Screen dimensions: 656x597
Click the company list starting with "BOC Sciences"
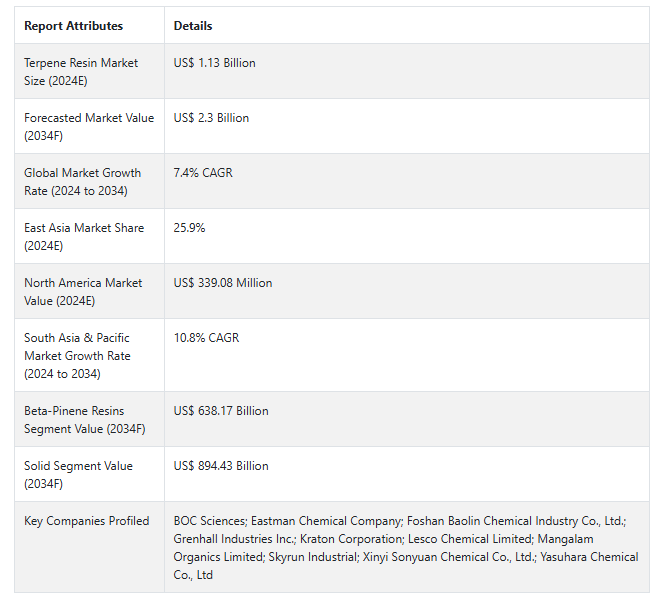coord(405,547)
